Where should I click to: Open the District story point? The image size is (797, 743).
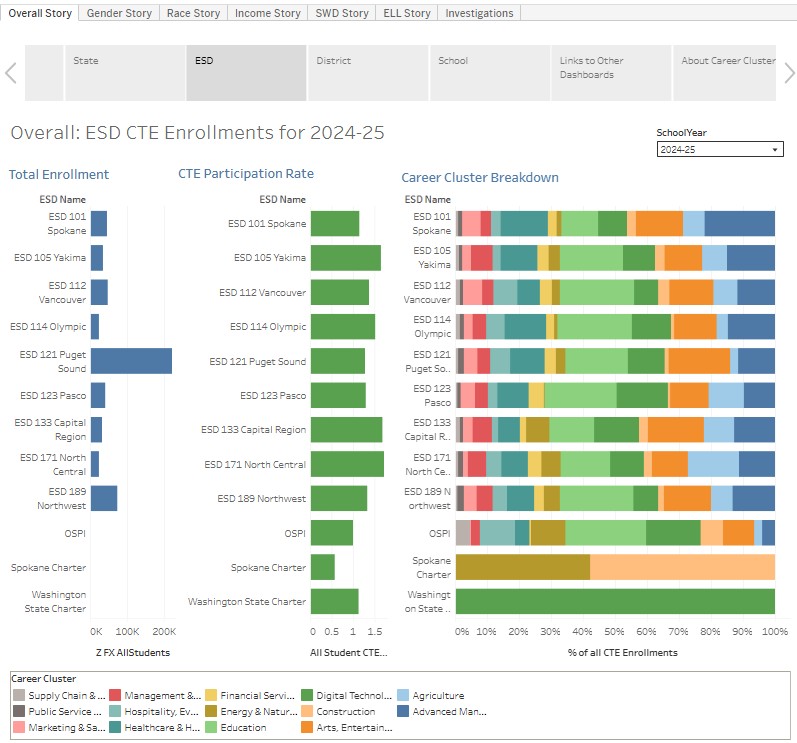(368, 73)
